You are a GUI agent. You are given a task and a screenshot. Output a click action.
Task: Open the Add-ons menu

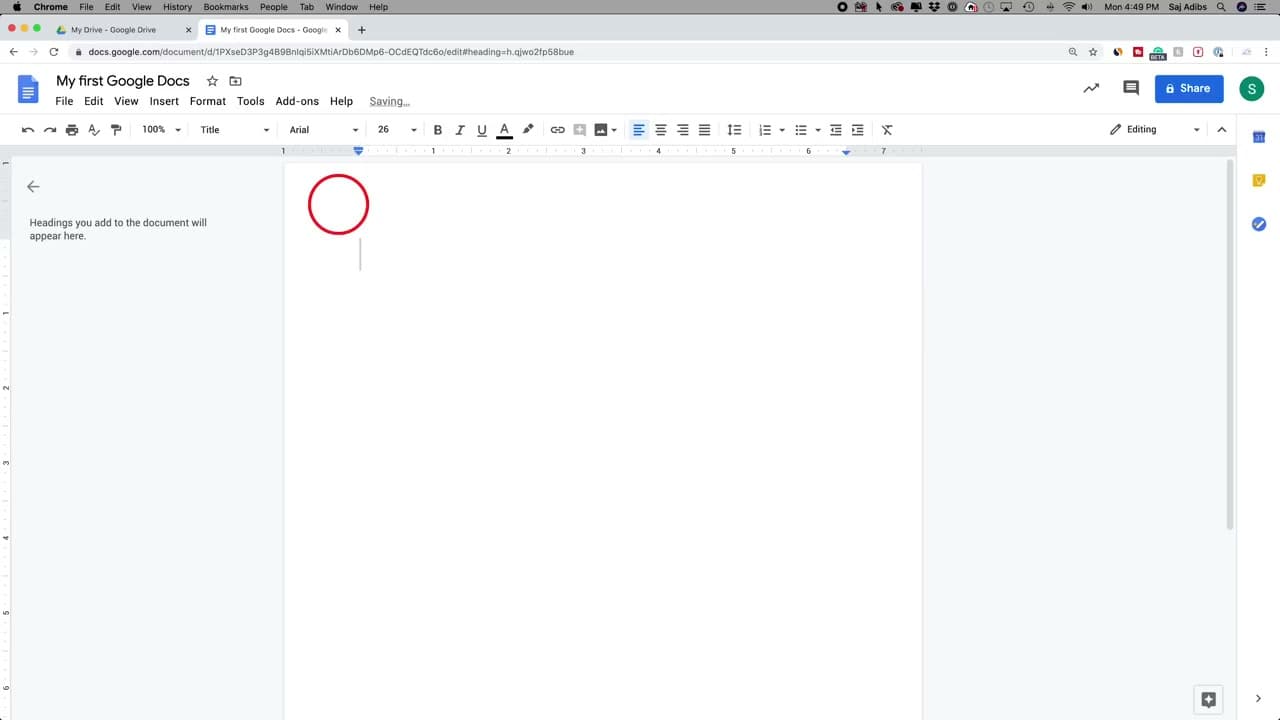tap(297, 101)
